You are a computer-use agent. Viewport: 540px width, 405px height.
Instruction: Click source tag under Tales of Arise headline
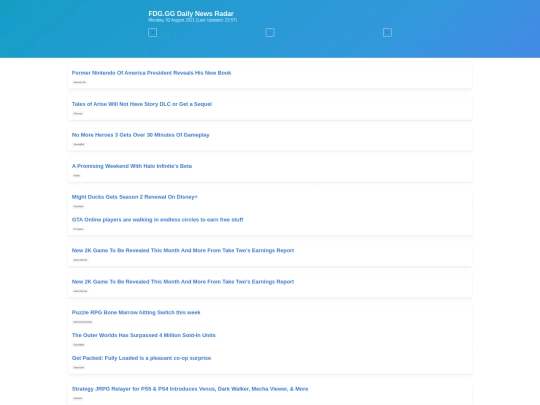[78, 113]
